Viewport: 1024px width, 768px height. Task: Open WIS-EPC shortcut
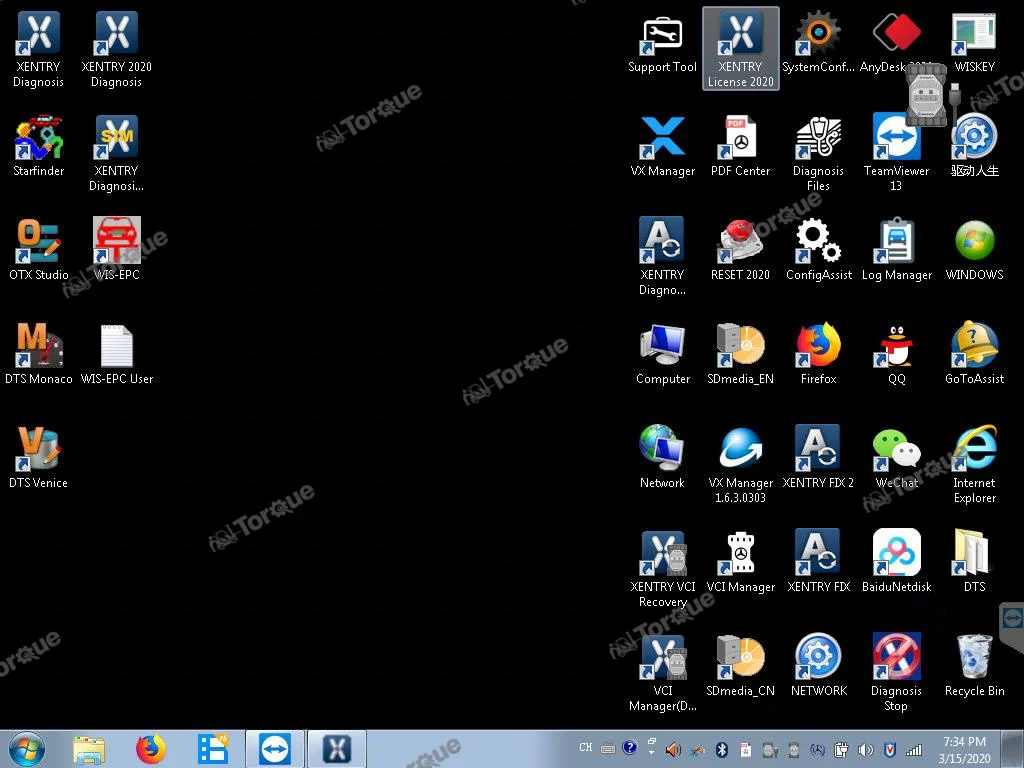(x=116, y=249)
